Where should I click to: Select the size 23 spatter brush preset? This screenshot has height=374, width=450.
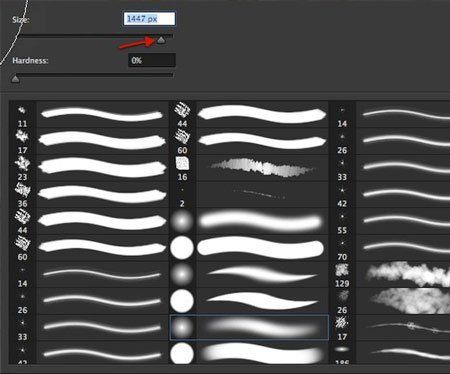tap(89, 168)
